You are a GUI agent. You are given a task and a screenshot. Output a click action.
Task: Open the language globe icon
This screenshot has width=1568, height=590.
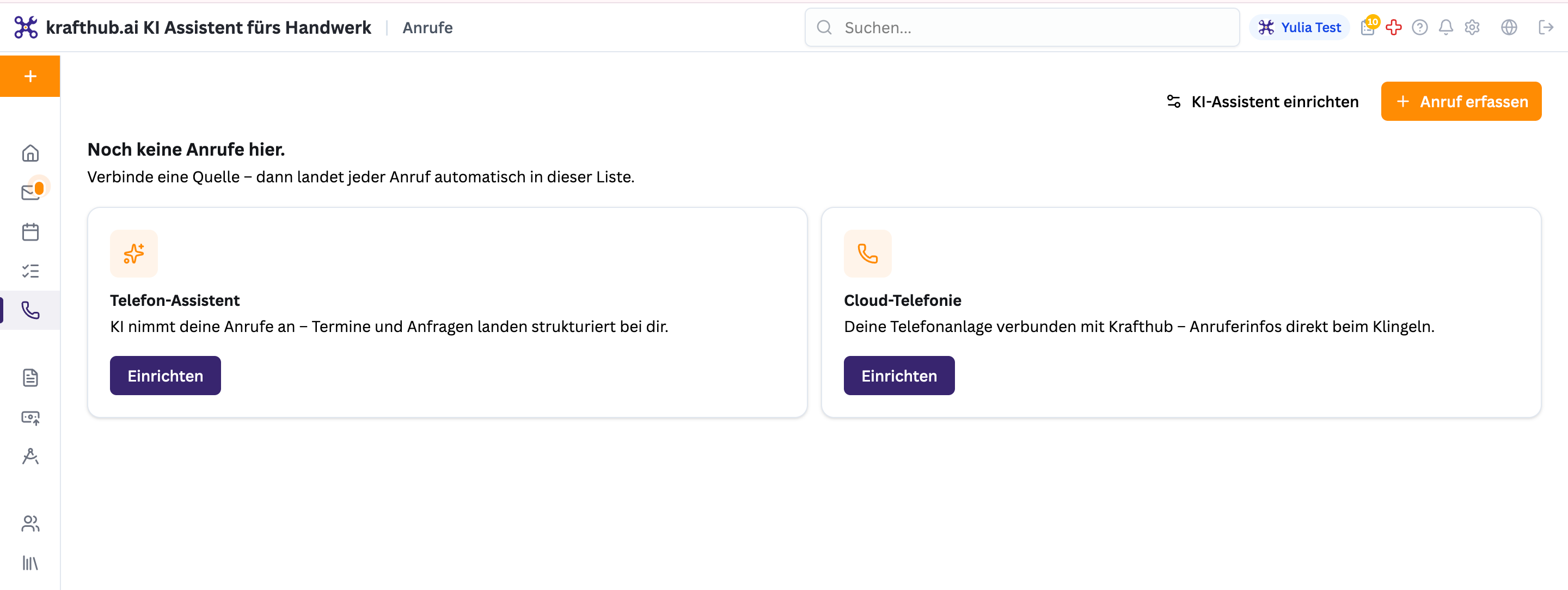(1509, 27)
